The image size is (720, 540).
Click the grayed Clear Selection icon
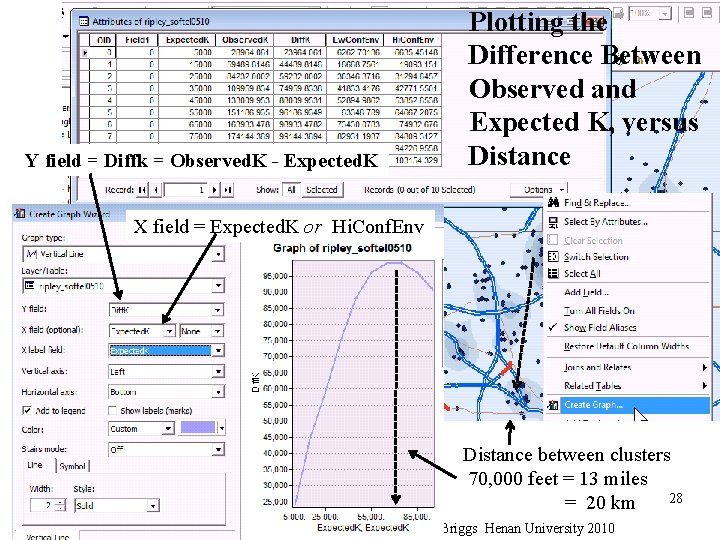click(553, 240)
